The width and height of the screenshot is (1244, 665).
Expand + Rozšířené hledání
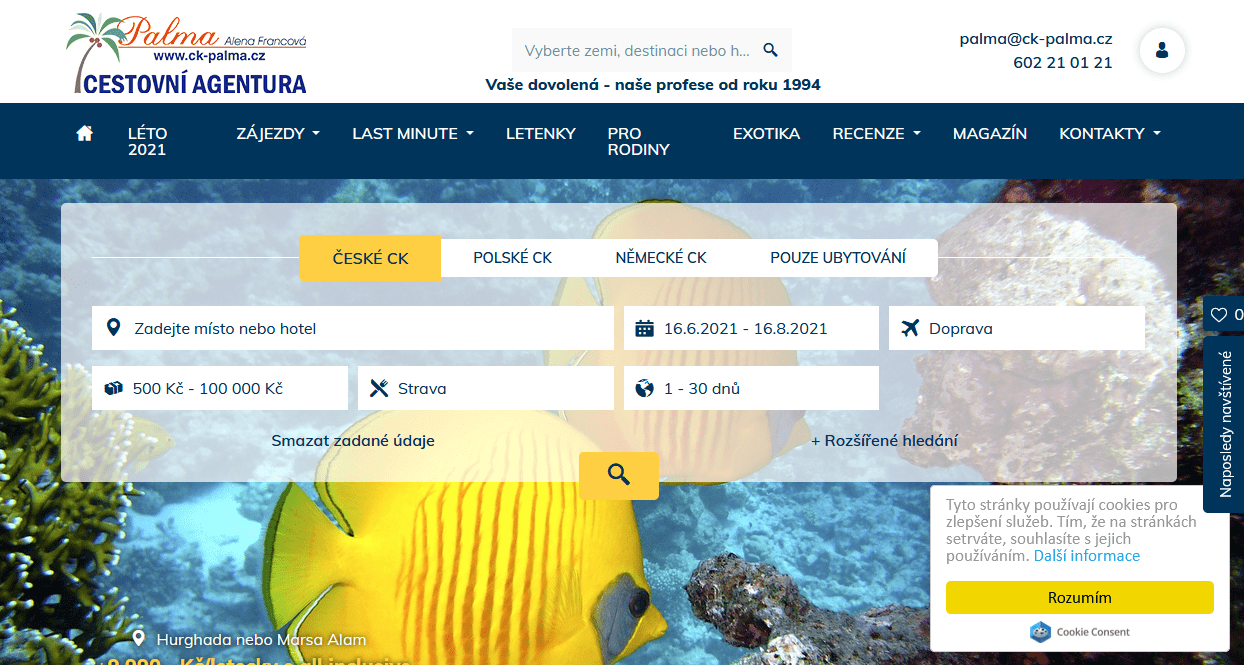pos(884,440)
